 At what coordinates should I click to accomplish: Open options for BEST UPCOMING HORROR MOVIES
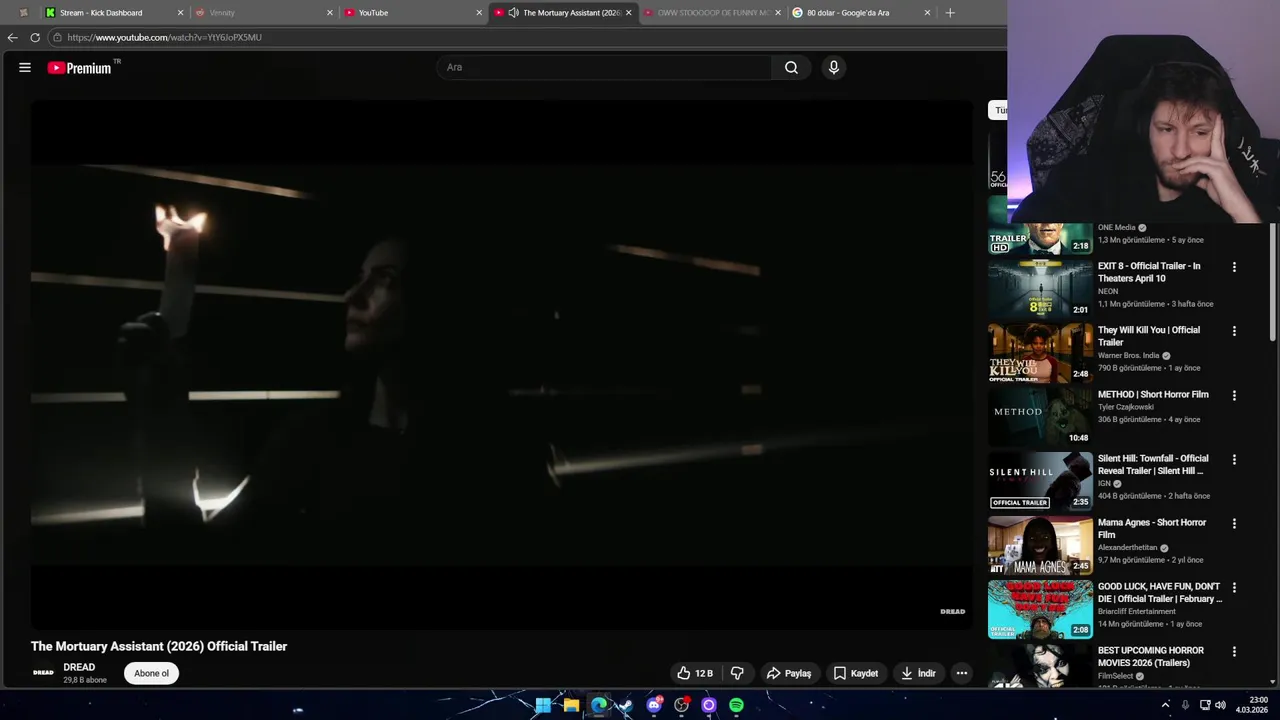tap(1234, 651)
